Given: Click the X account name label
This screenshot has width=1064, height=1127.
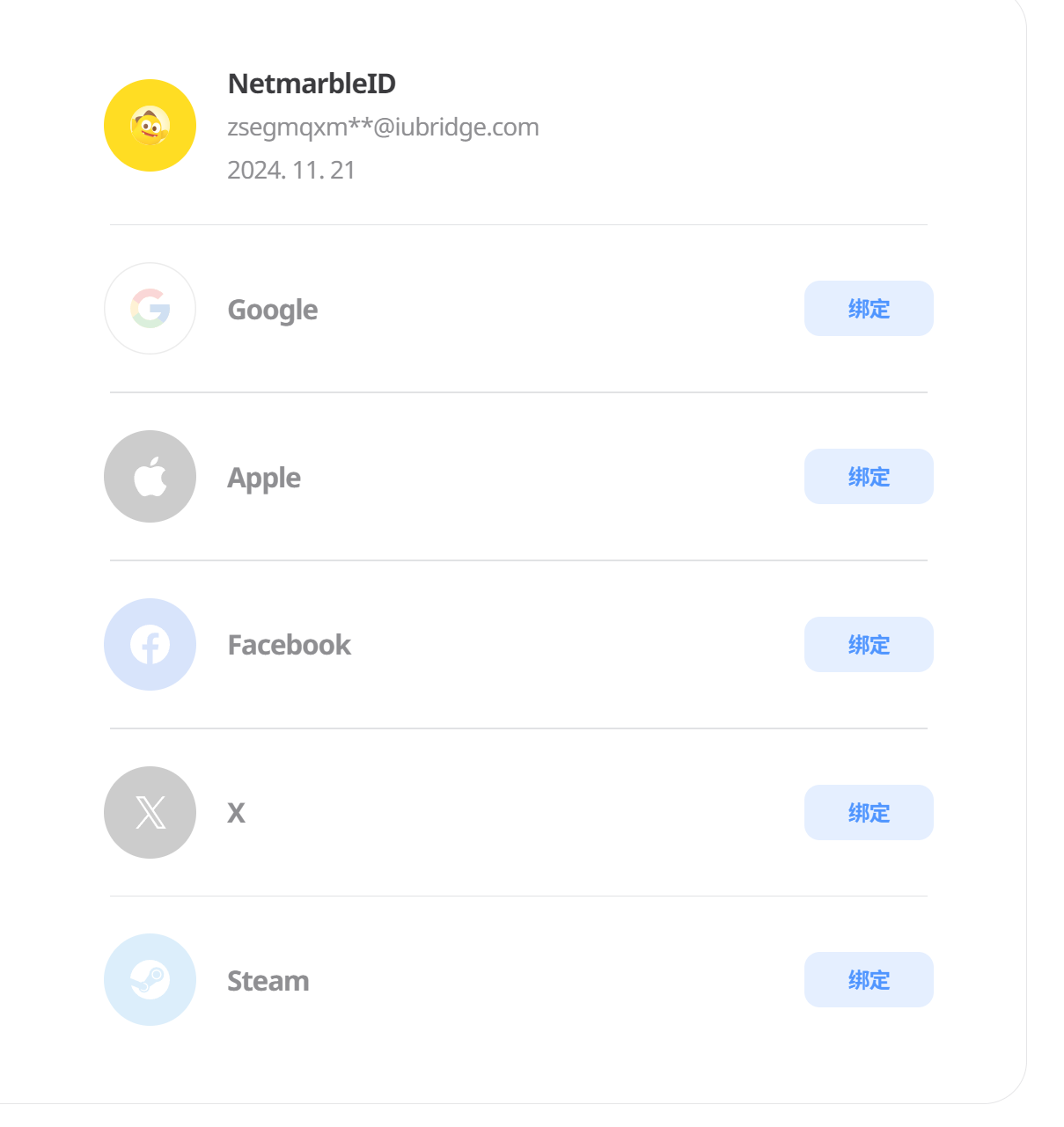Looking at the screenshot, I should 236,813.
